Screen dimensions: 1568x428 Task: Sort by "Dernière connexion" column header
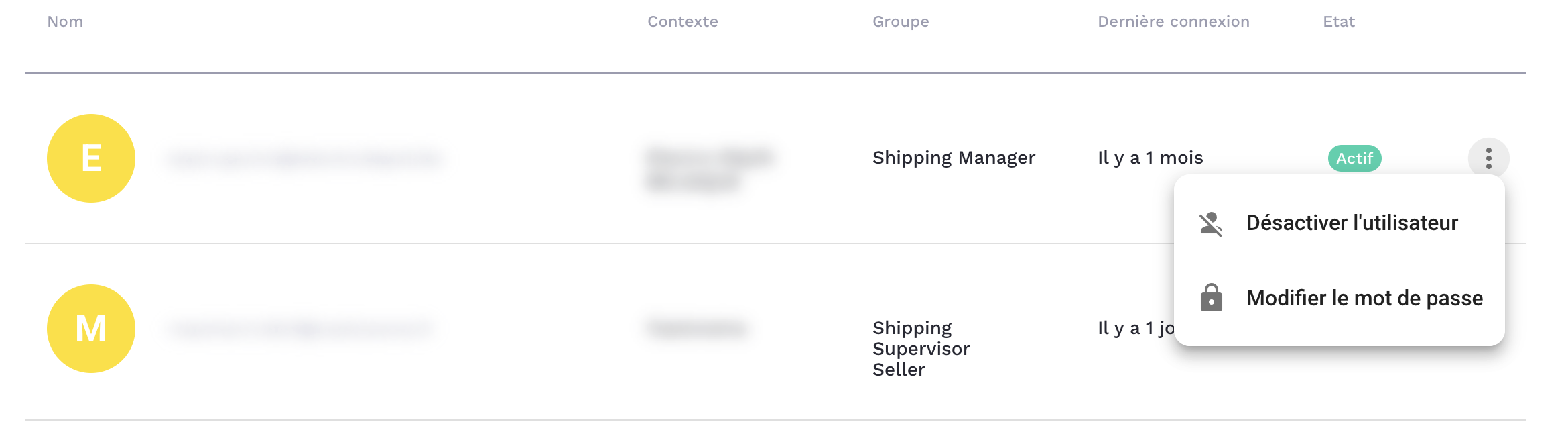click(x=1173, y=21)
